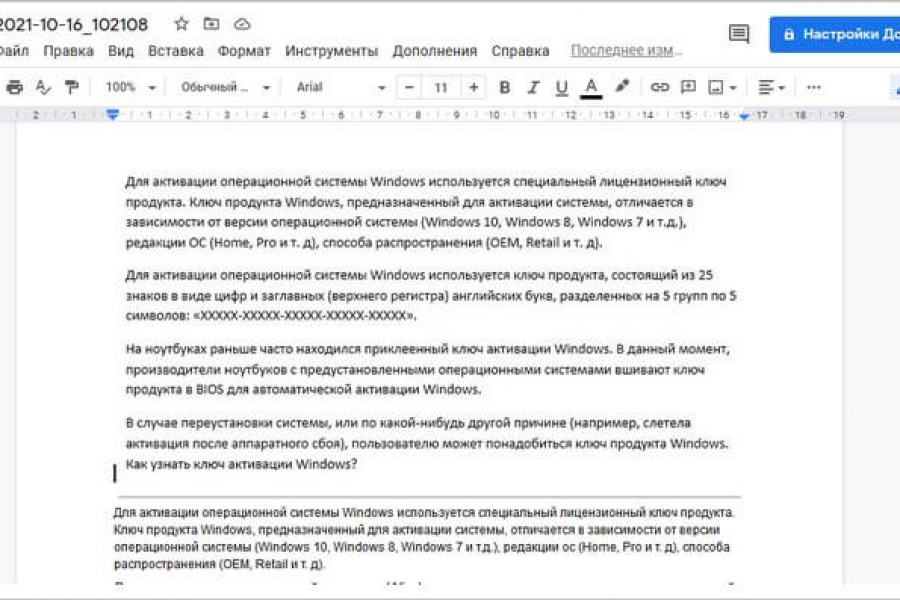Open the Дополнения menu
Image resolution: width=900 pixels, height=600 pixels.
(x=435, y=51)
